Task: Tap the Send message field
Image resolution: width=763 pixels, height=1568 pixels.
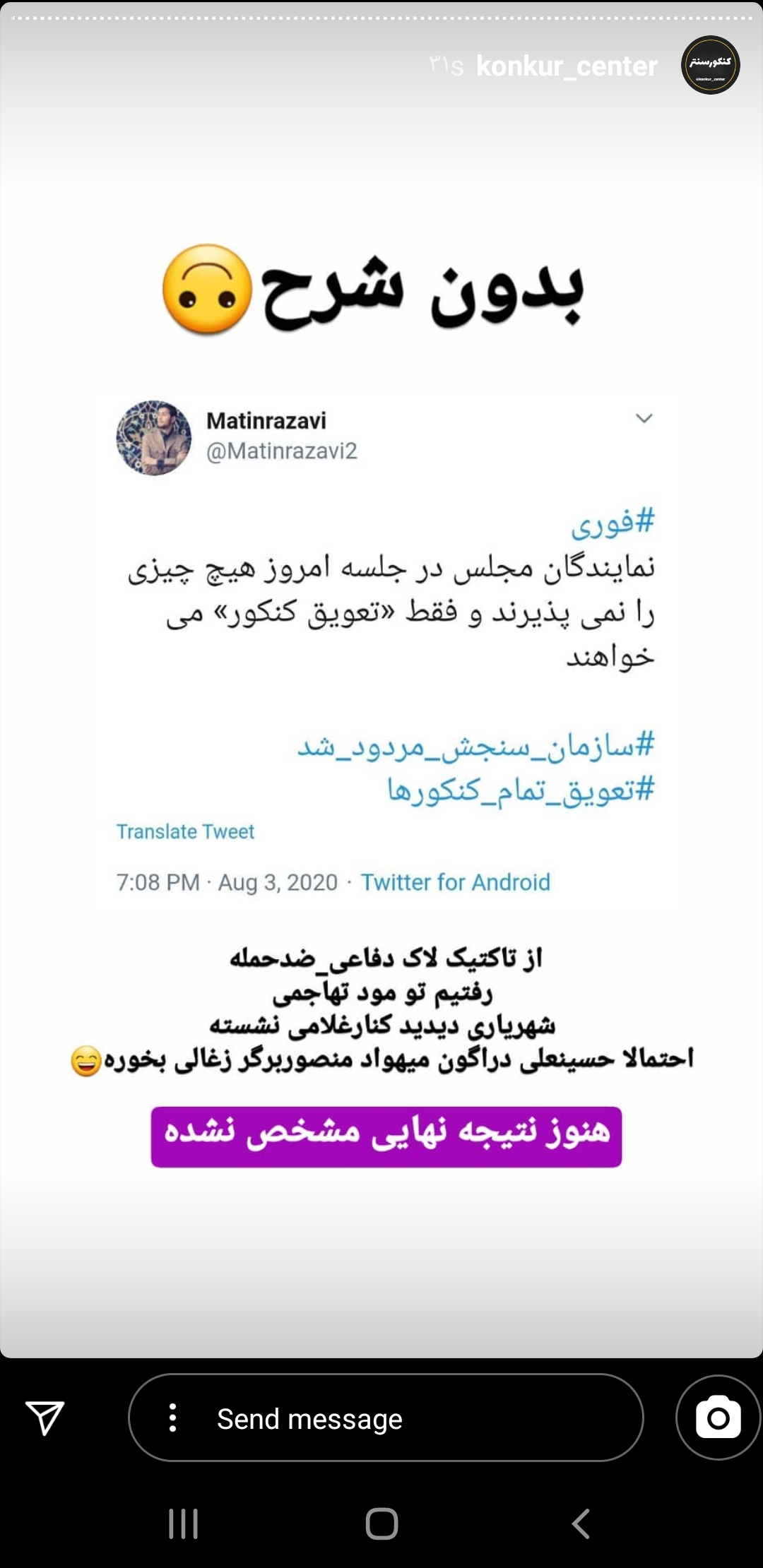Action: coord(386,1418)
